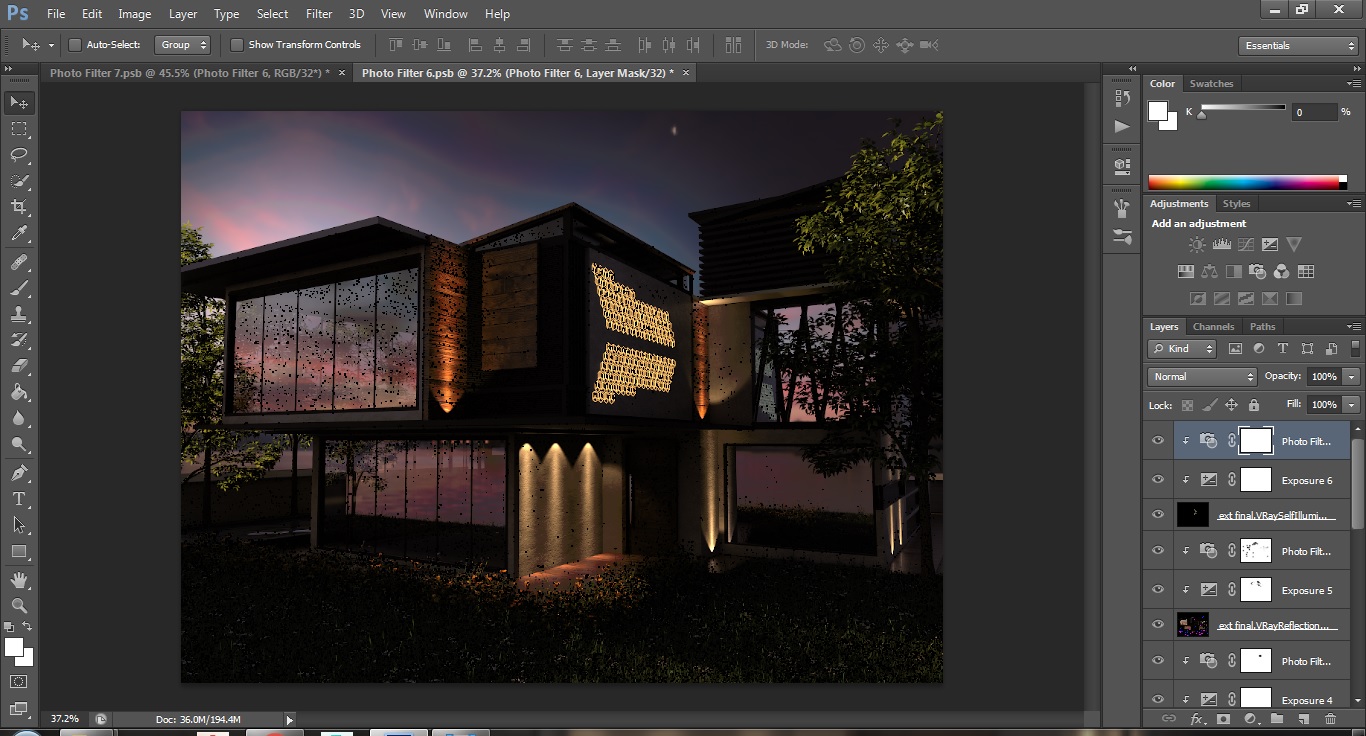This screenshot has width=1366, height=736.
Task: Open the Auto-Select Group dropdown
Action: 183,45
